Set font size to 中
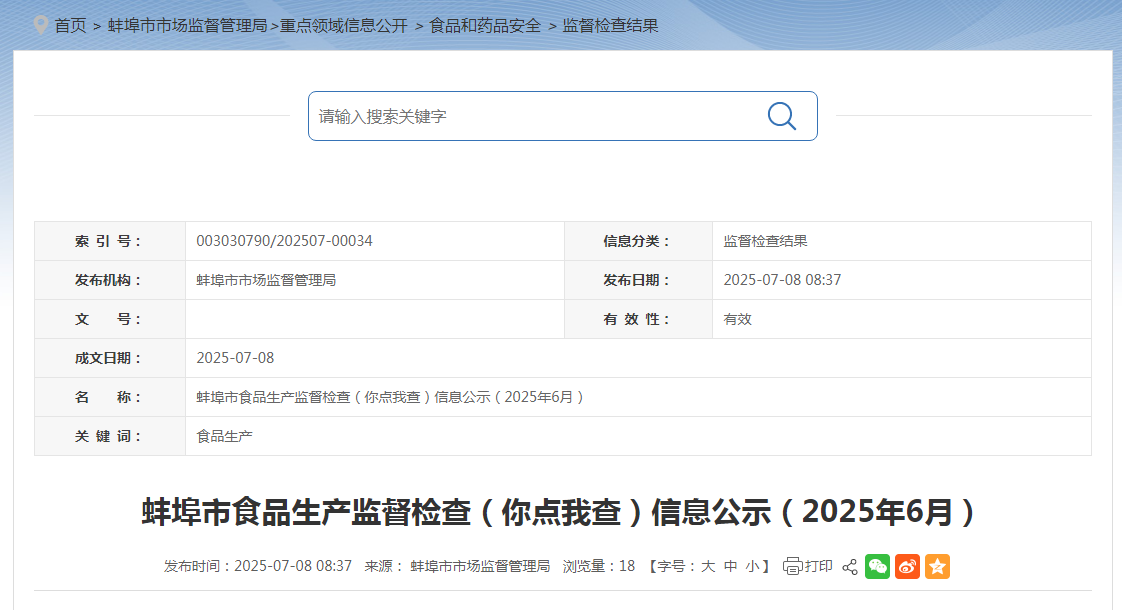 [730, 566]
